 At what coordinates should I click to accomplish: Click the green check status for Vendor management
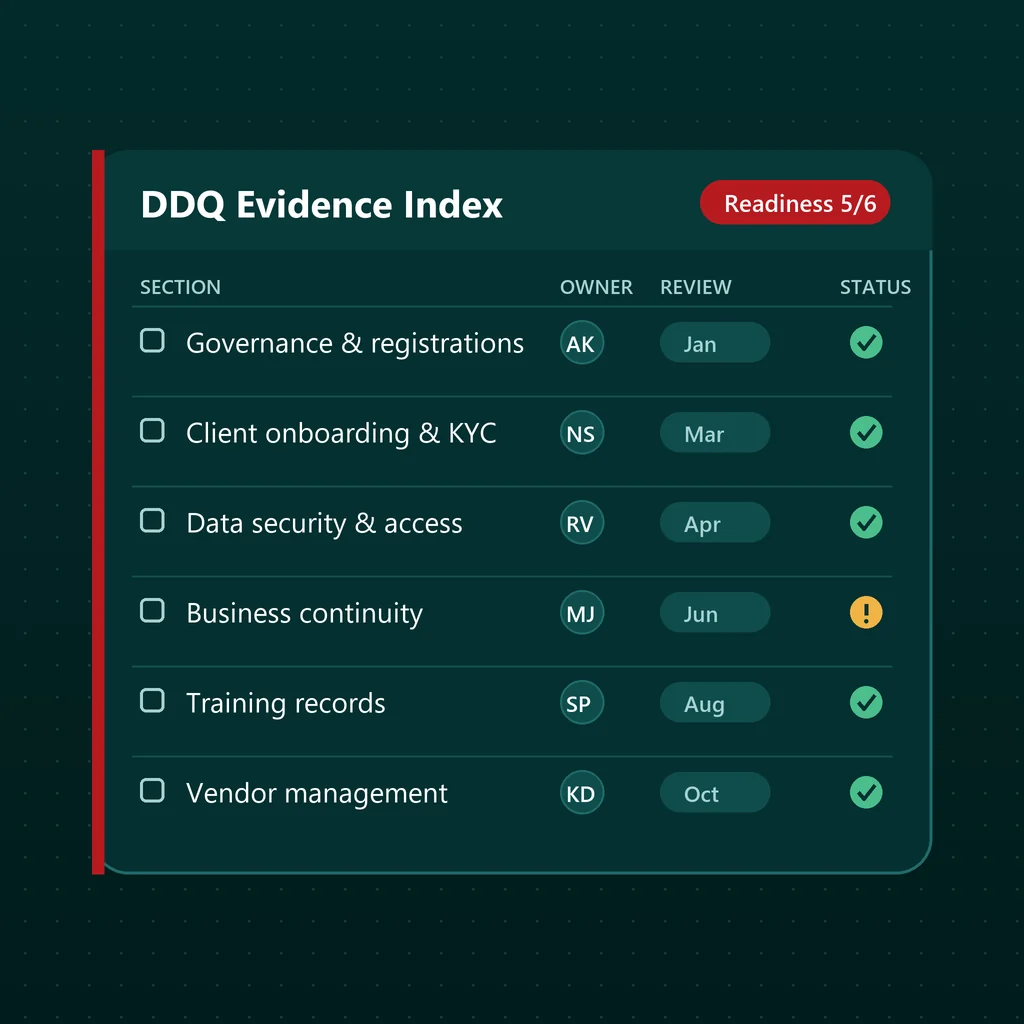pyautogui.click(x=865, y=793)
